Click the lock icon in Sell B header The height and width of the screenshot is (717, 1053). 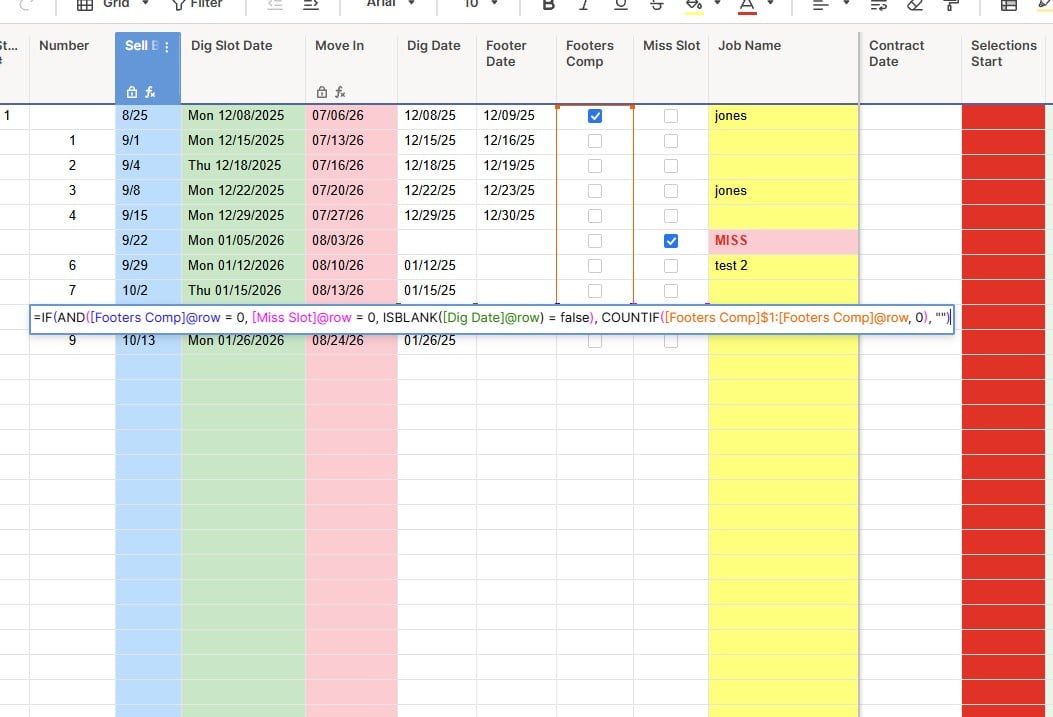pos(132,92)
